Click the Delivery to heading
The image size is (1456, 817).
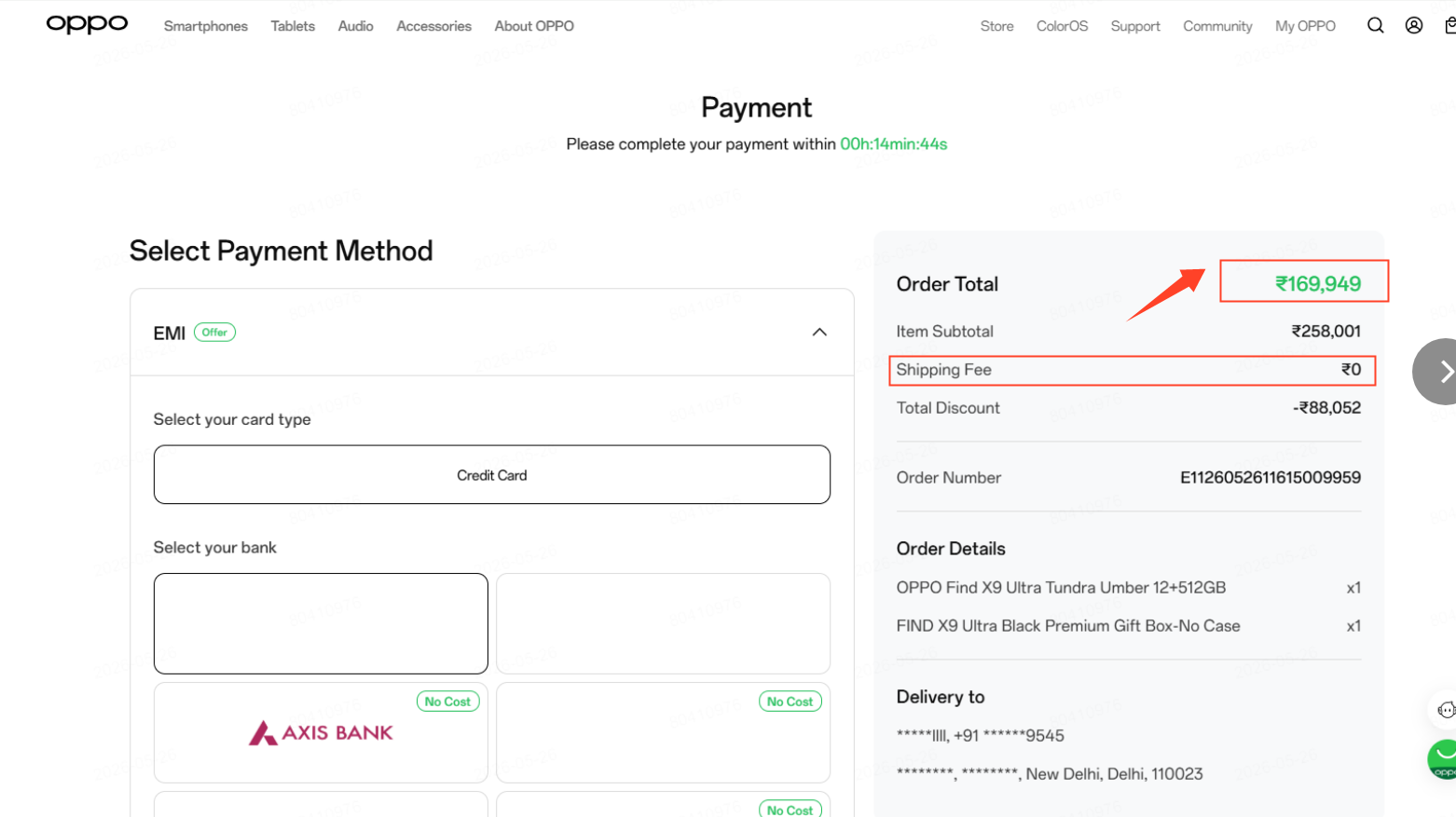click(x=941, y=697)
